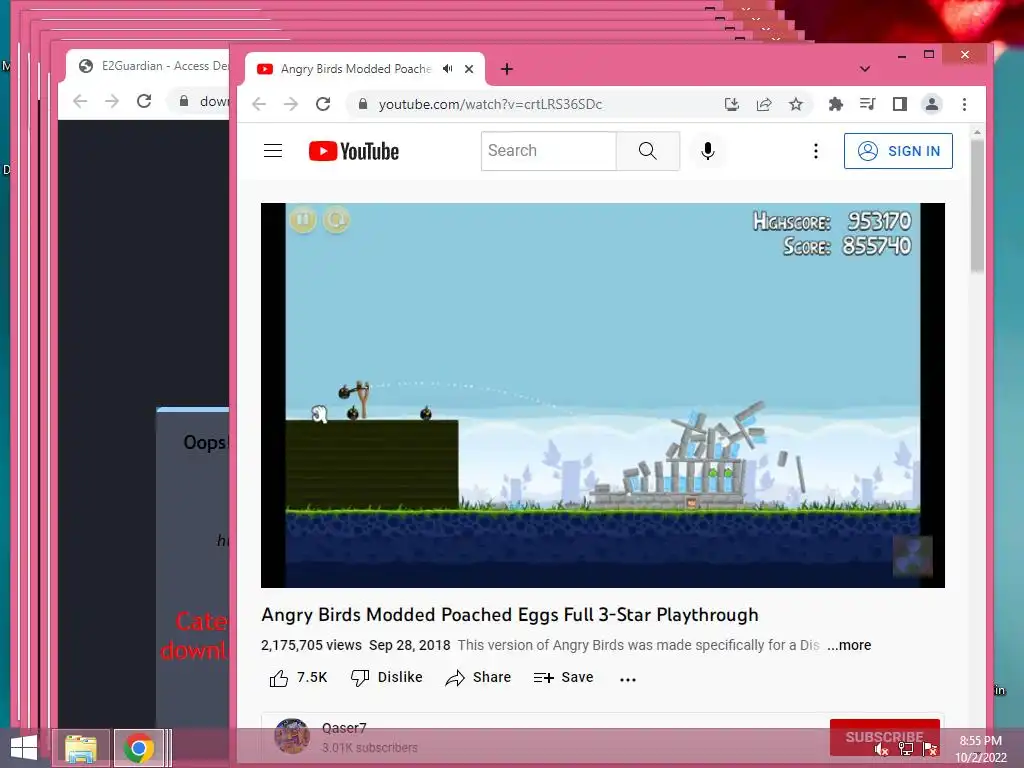Share this page icon in the address bar

coord(764,104)
